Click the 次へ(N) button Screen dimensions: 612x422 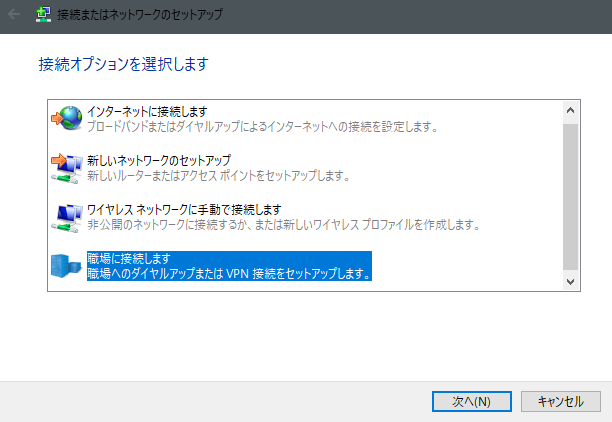[471, 401]
